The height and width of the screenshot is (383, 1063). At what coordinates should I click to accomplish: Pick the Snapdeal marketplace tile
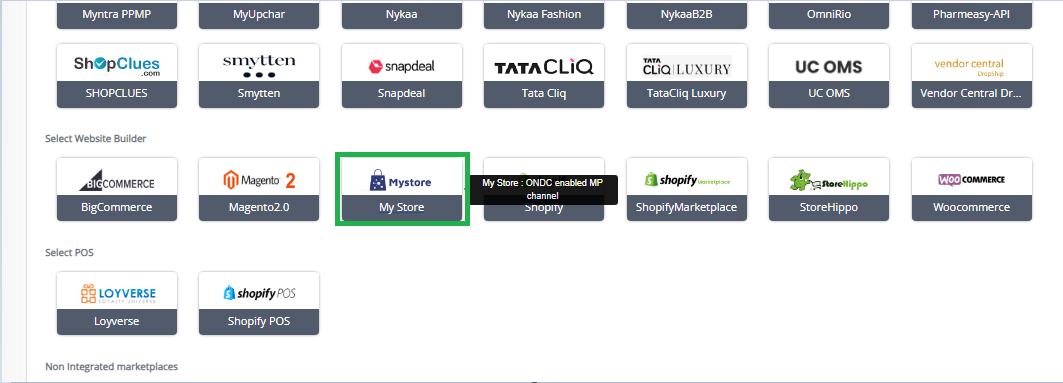402,76
